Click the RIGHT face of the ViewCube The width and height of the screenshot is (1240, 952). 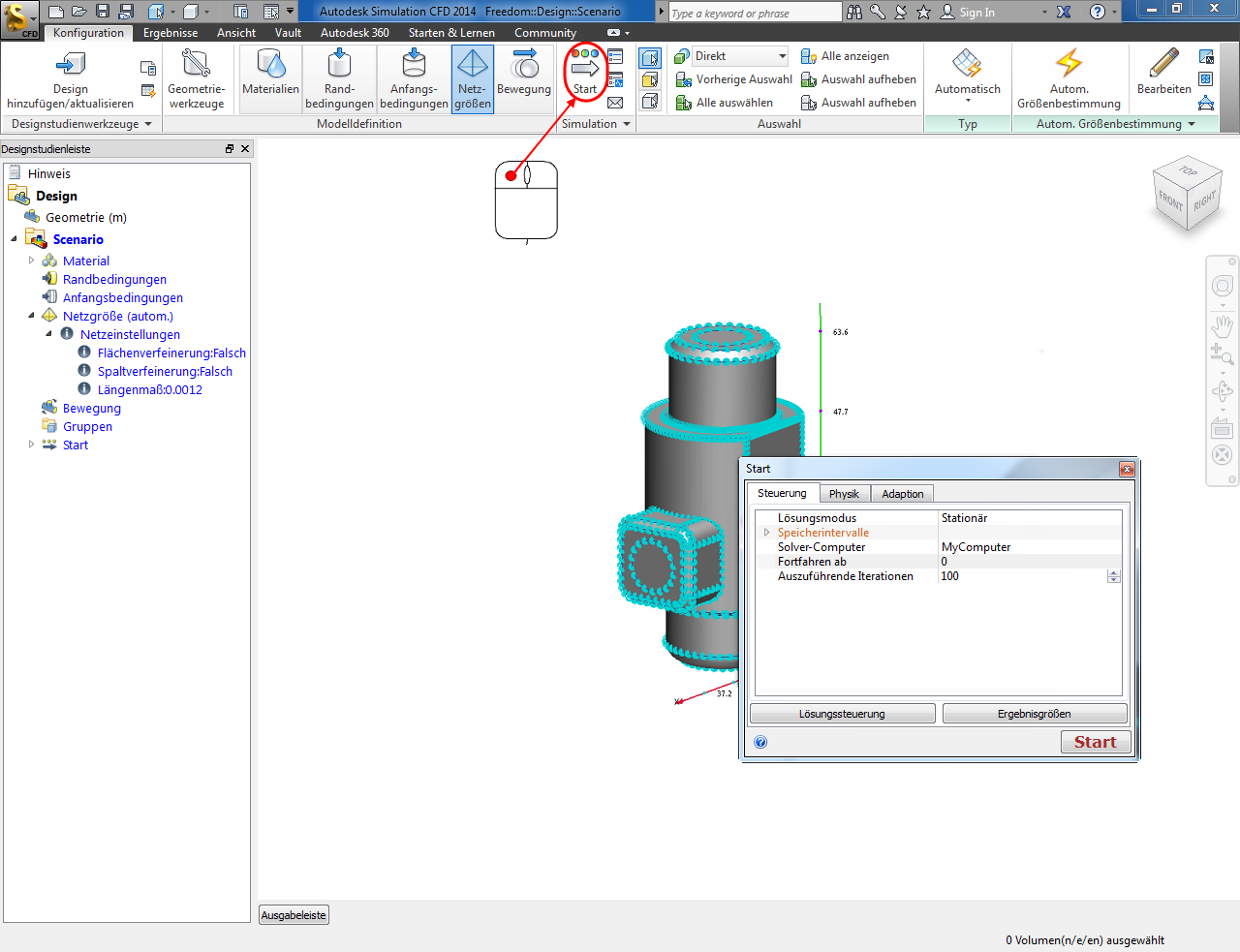pyautogui.click(x=1204, y=201)
